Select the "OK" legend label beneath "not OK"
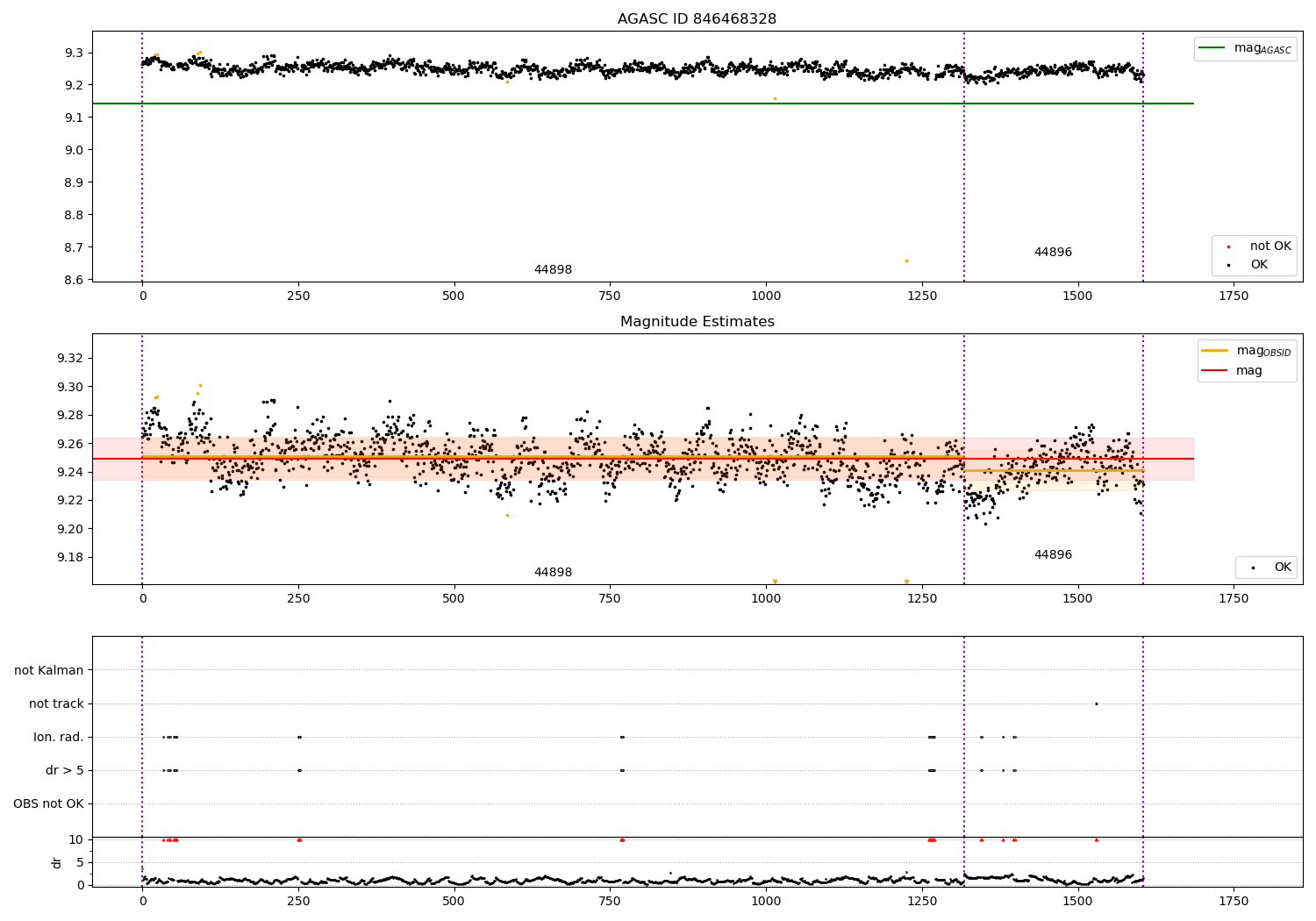The height and width of the screenshot is (921, 1316). click(x=1259, y=265)
